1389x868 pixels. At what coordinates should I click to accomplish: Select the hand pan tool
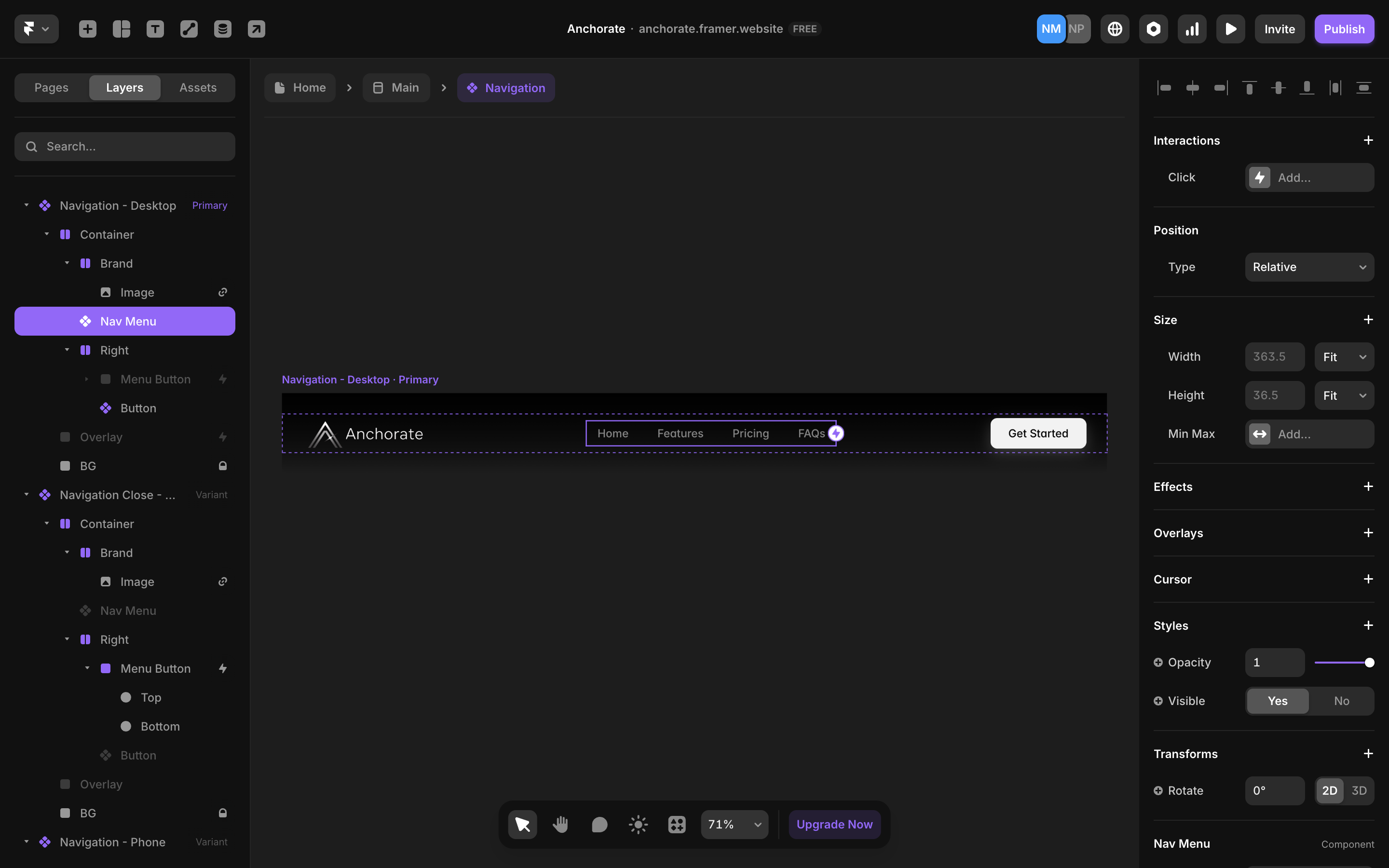[561, 825]
